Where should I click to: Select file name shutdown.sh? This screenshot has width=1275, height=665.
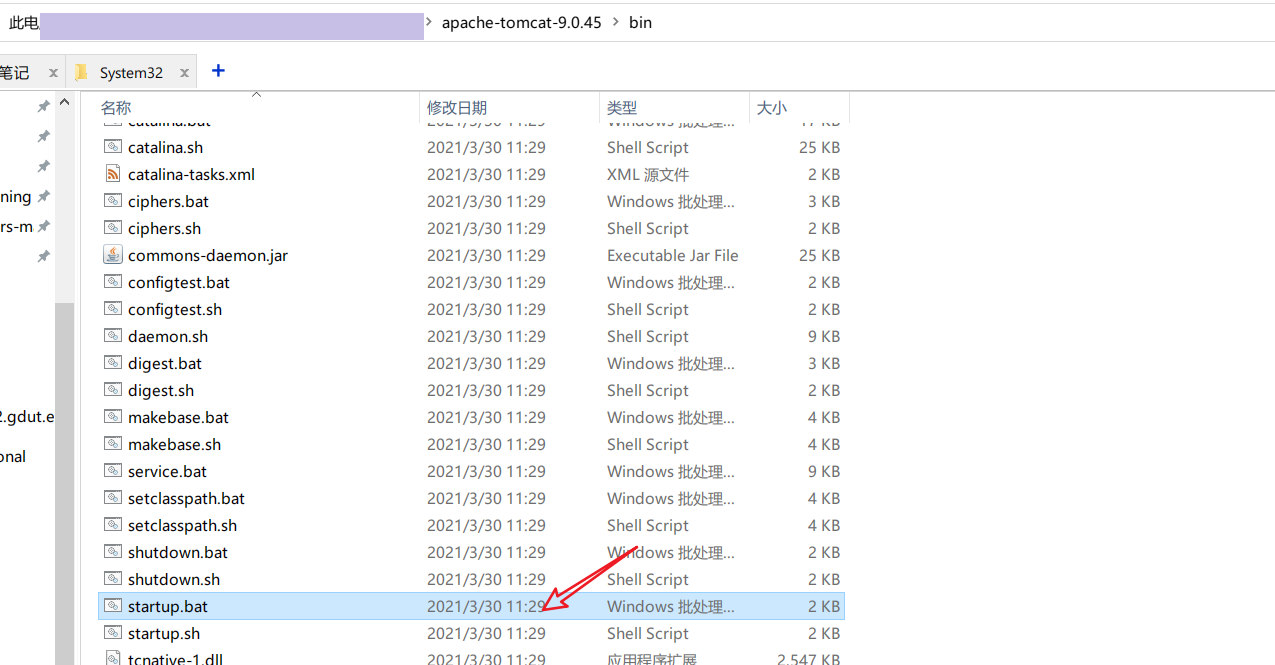[x=174, y=579]
